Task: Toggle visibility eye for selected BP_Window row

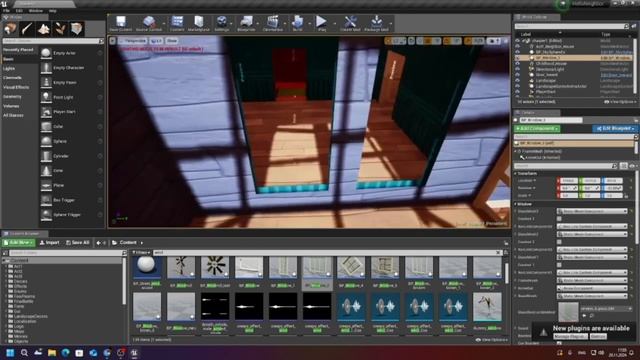Action: [518, 58]
